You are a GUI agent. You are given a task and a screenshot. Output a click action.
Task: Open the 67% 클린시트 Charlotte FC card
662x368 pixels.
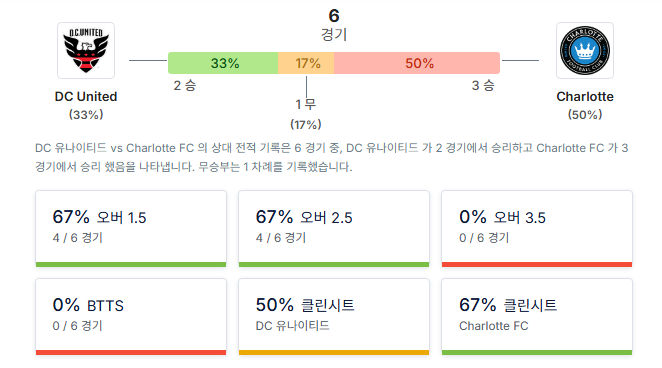coord(537,317)
